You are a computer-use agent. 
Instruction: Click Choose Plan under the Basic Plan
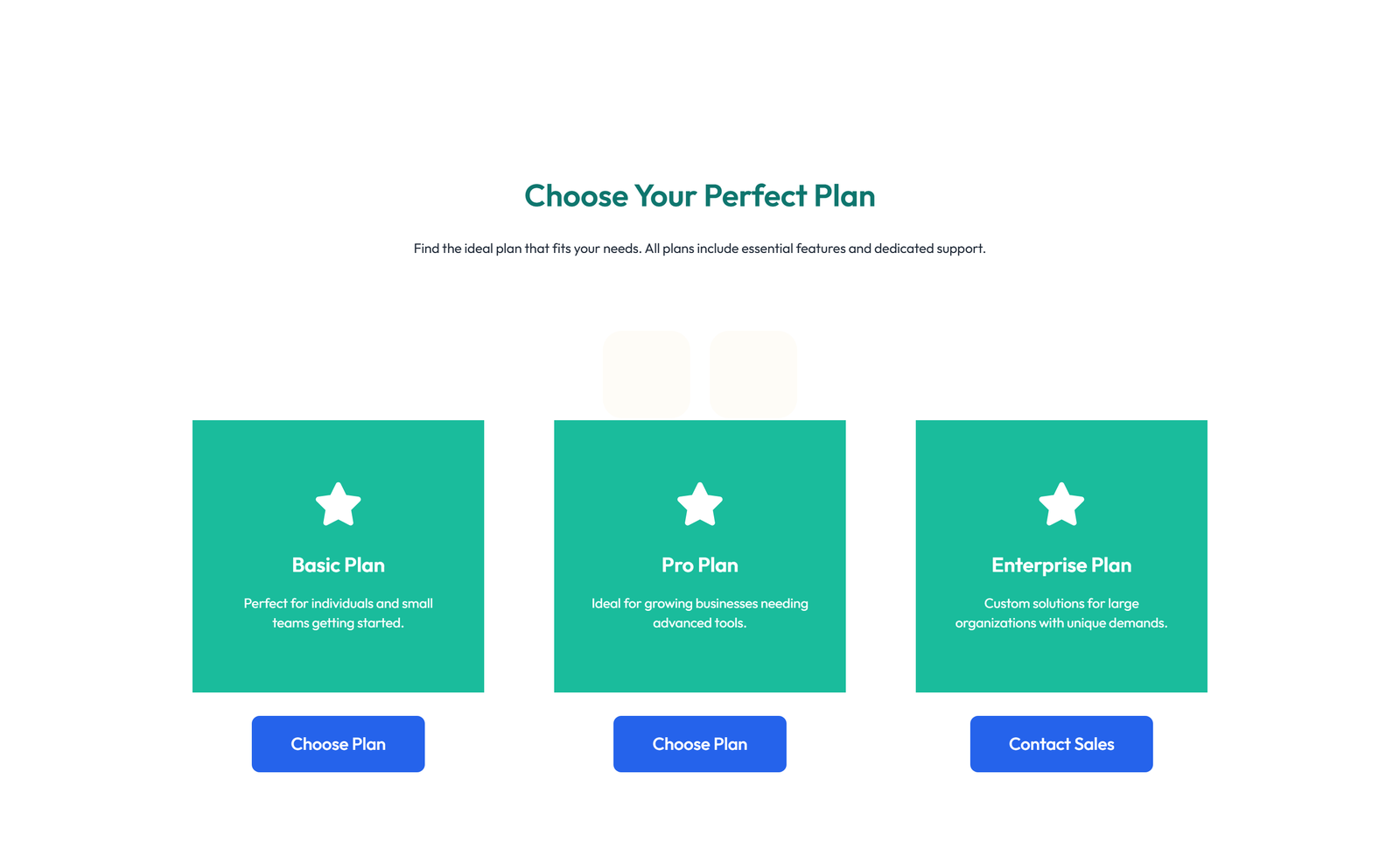(338, 744)
